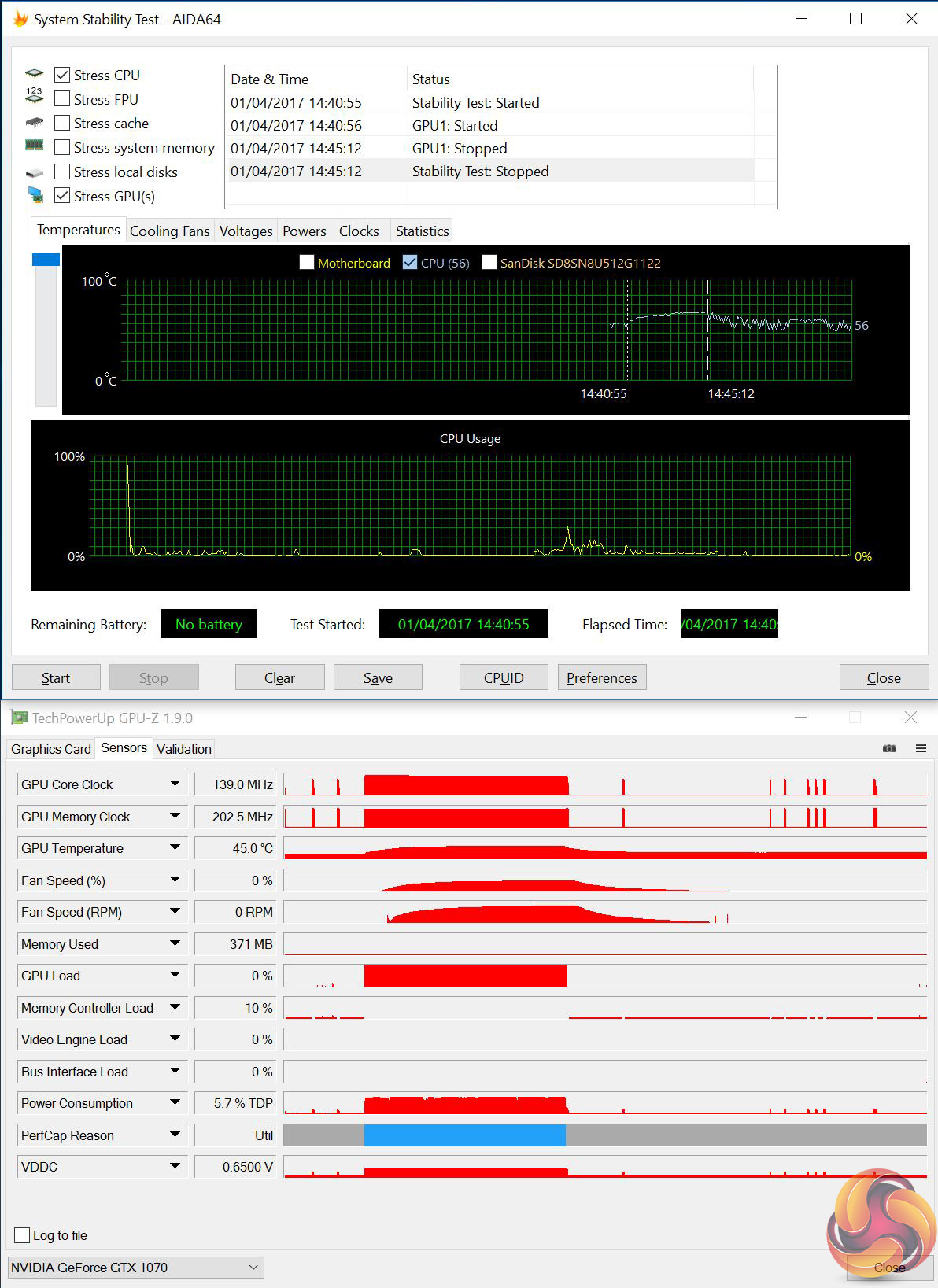The height and width of the screenshot is (1288, 938).
Task: Open the Preferences button
Action: pos(602,677)
